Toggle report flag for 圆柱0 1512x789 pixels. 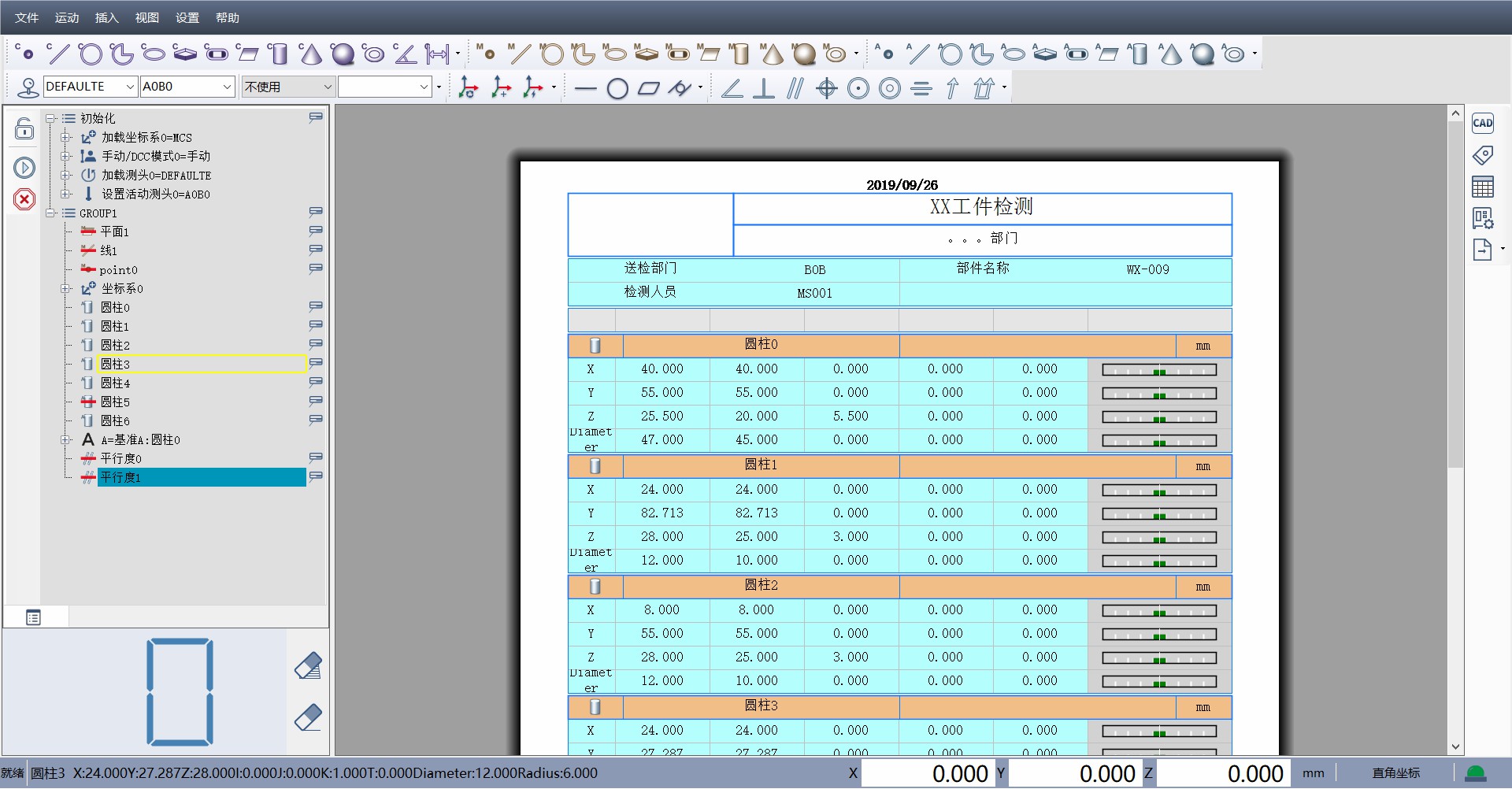(x=316, y=306)
